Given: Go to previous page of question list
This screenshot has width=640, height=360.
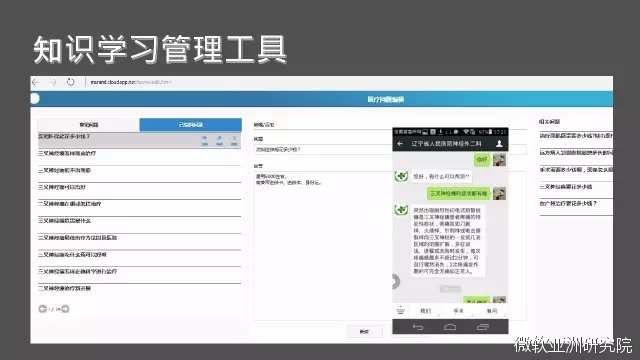Looking at the screenshot, I should pos(42,309).
